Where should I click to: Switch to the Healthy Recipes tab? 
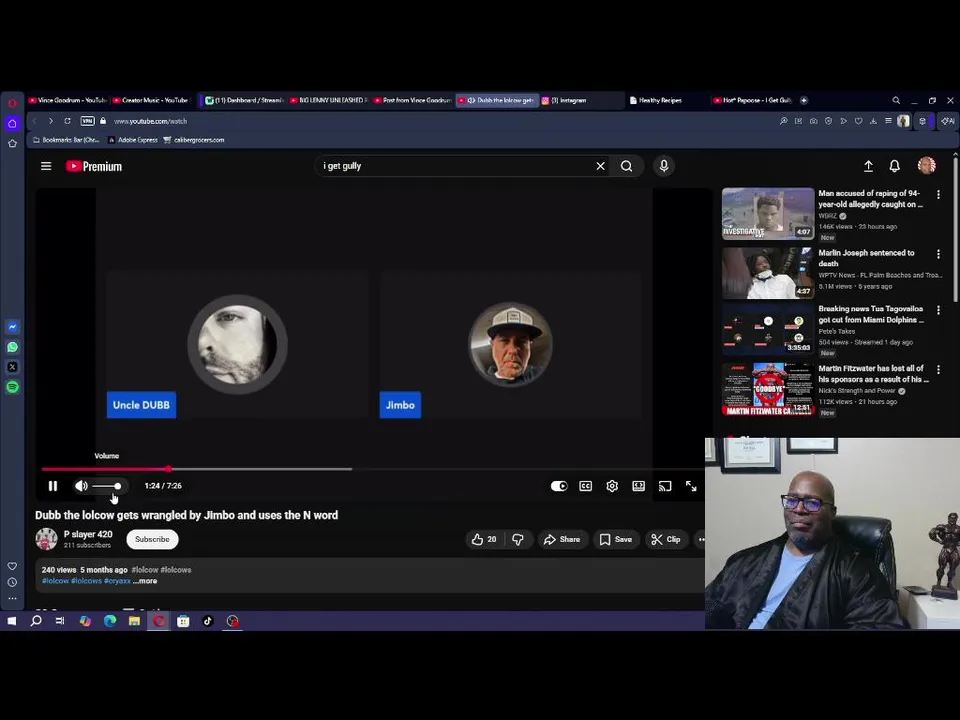click(660, 100)
